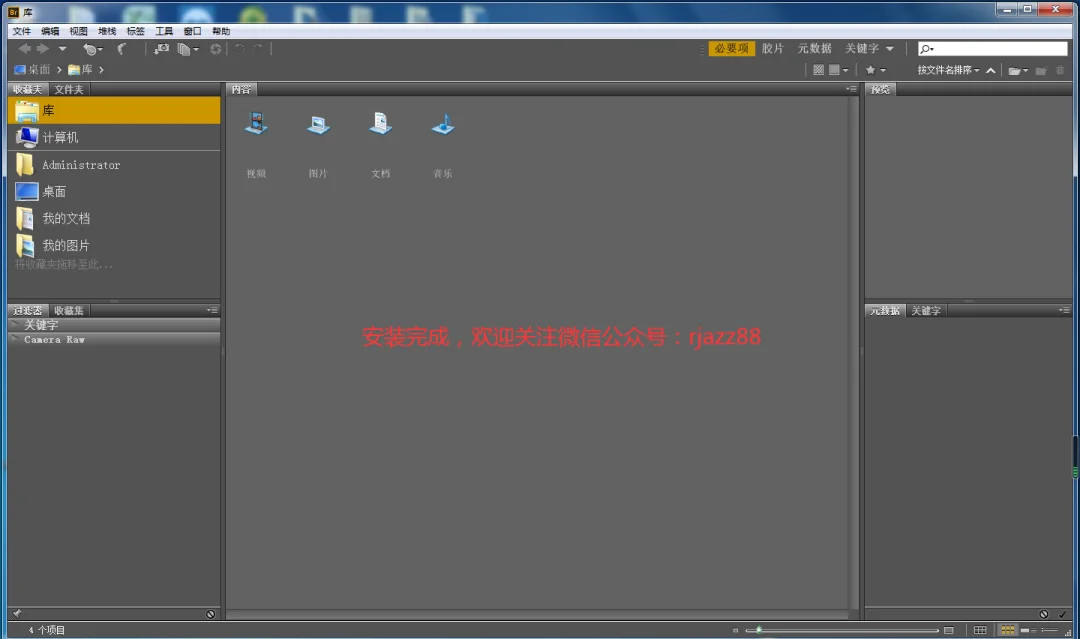Click the get photos from camera icon
The width and height of the screenshot is (1080, 639).
click(161, 49)
